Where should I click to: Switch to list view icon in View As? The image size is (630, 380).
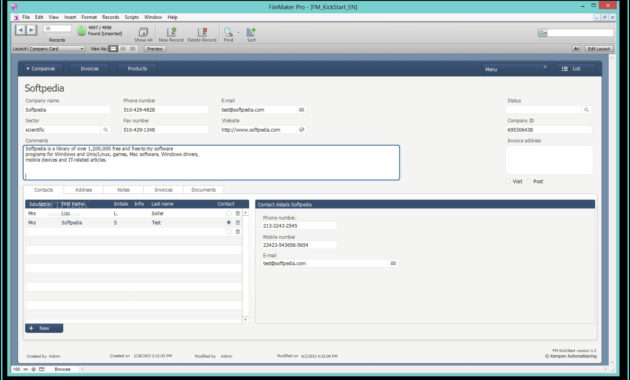[x=123, y=49]
